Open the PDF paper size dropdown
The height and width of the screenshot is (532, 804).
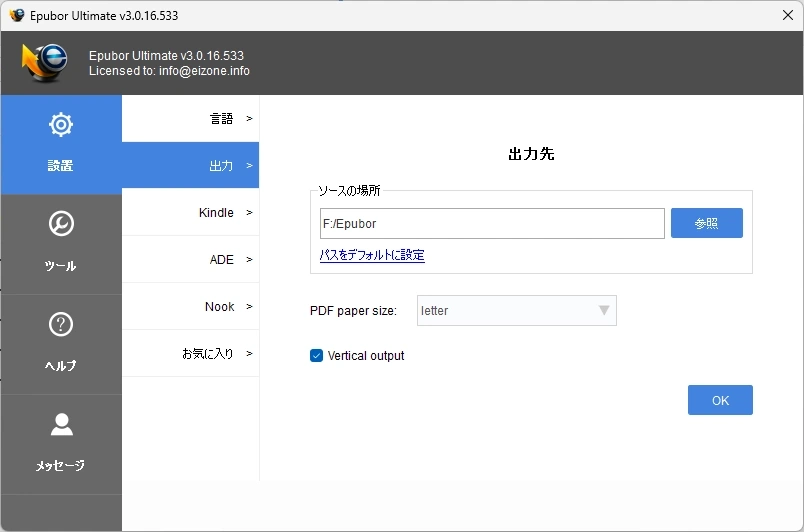click(x=517, y=311)
